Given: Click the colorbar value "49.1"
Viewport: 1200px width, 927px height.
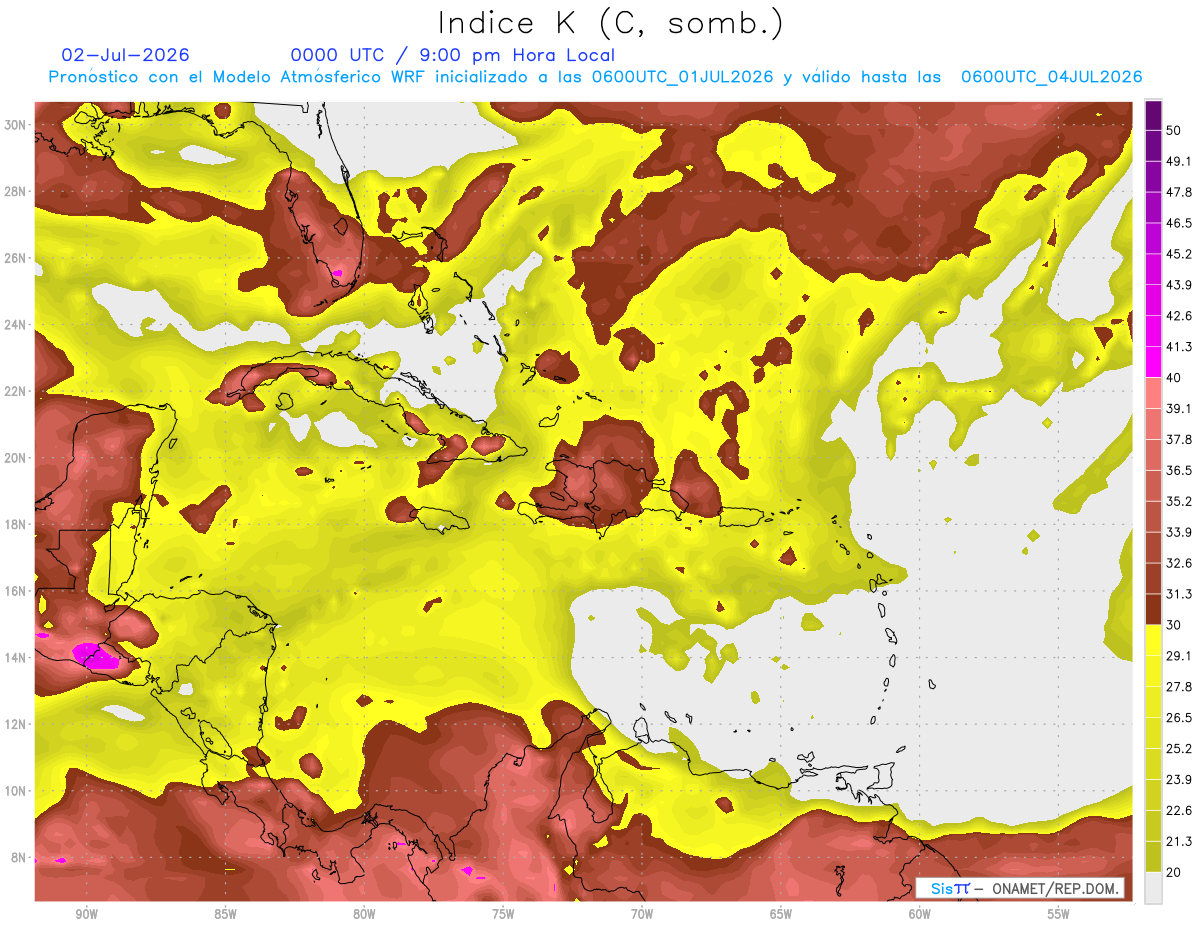Looking at the screenshot, I should pos(1178,161).
